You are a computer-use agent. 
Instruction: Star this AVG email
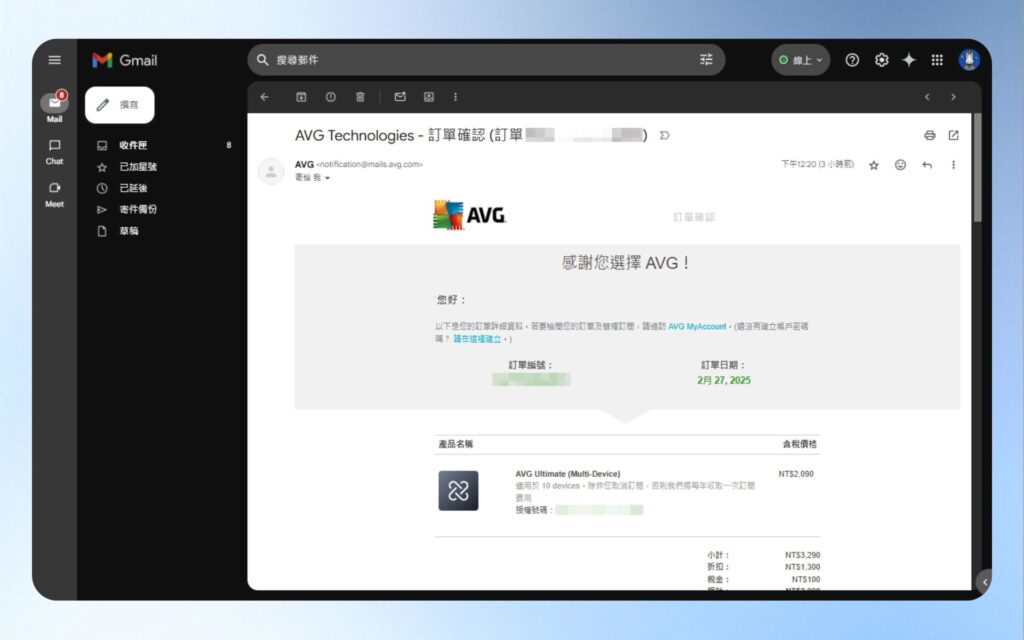[874, 165]
